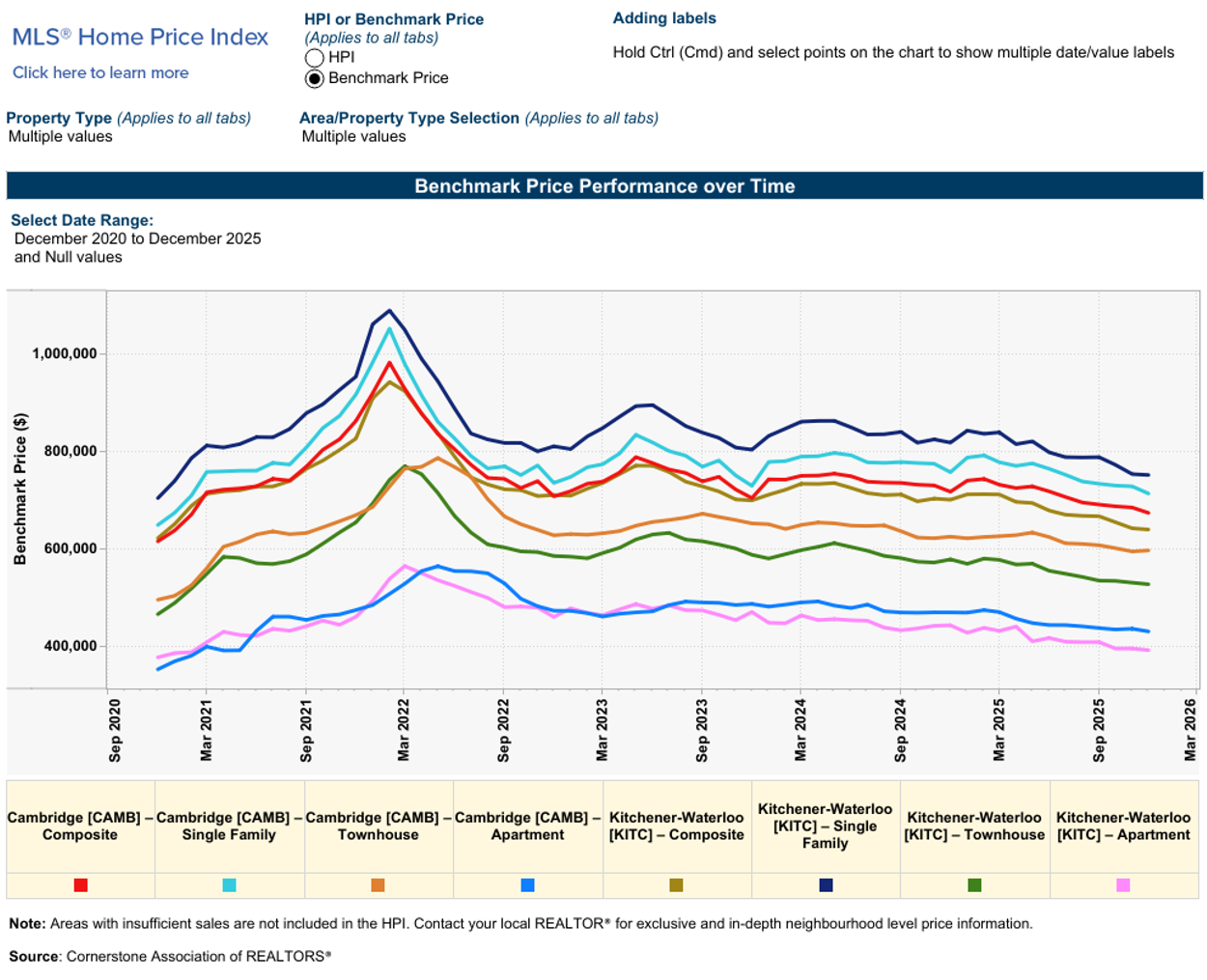Click the green Kitchener-Waterloo Townhouse swatch
Viewport: 1207px width, 980px height.
974,885
